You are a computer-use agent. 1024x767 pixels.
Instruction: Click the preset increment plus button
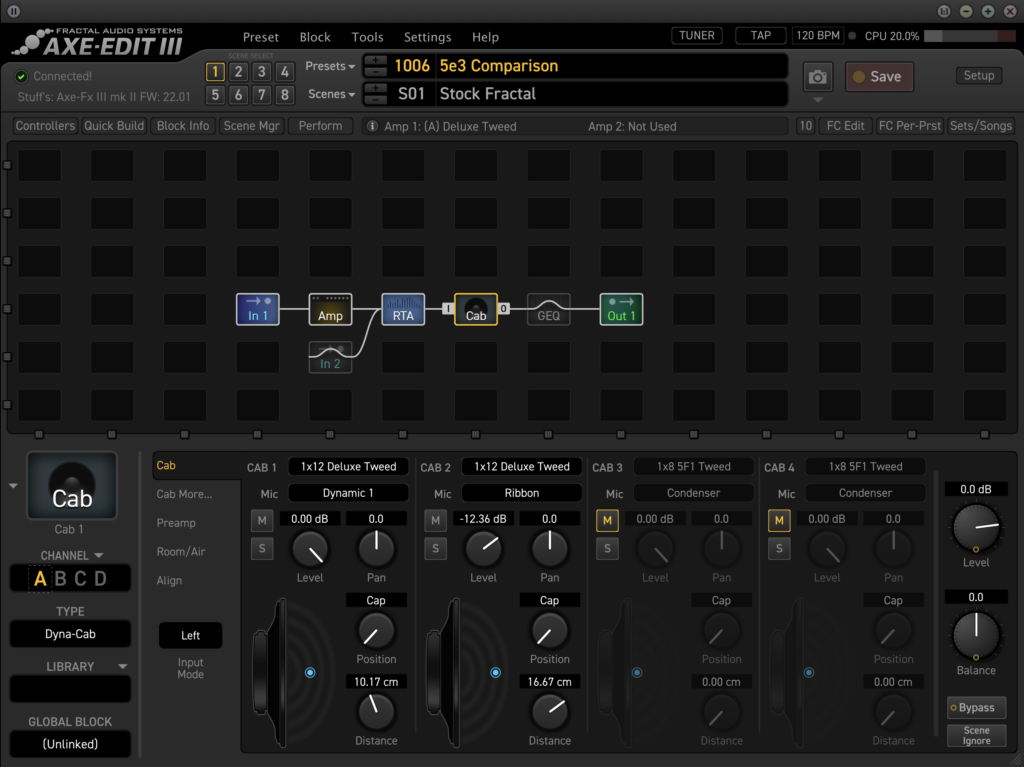(x=375, y=61)
